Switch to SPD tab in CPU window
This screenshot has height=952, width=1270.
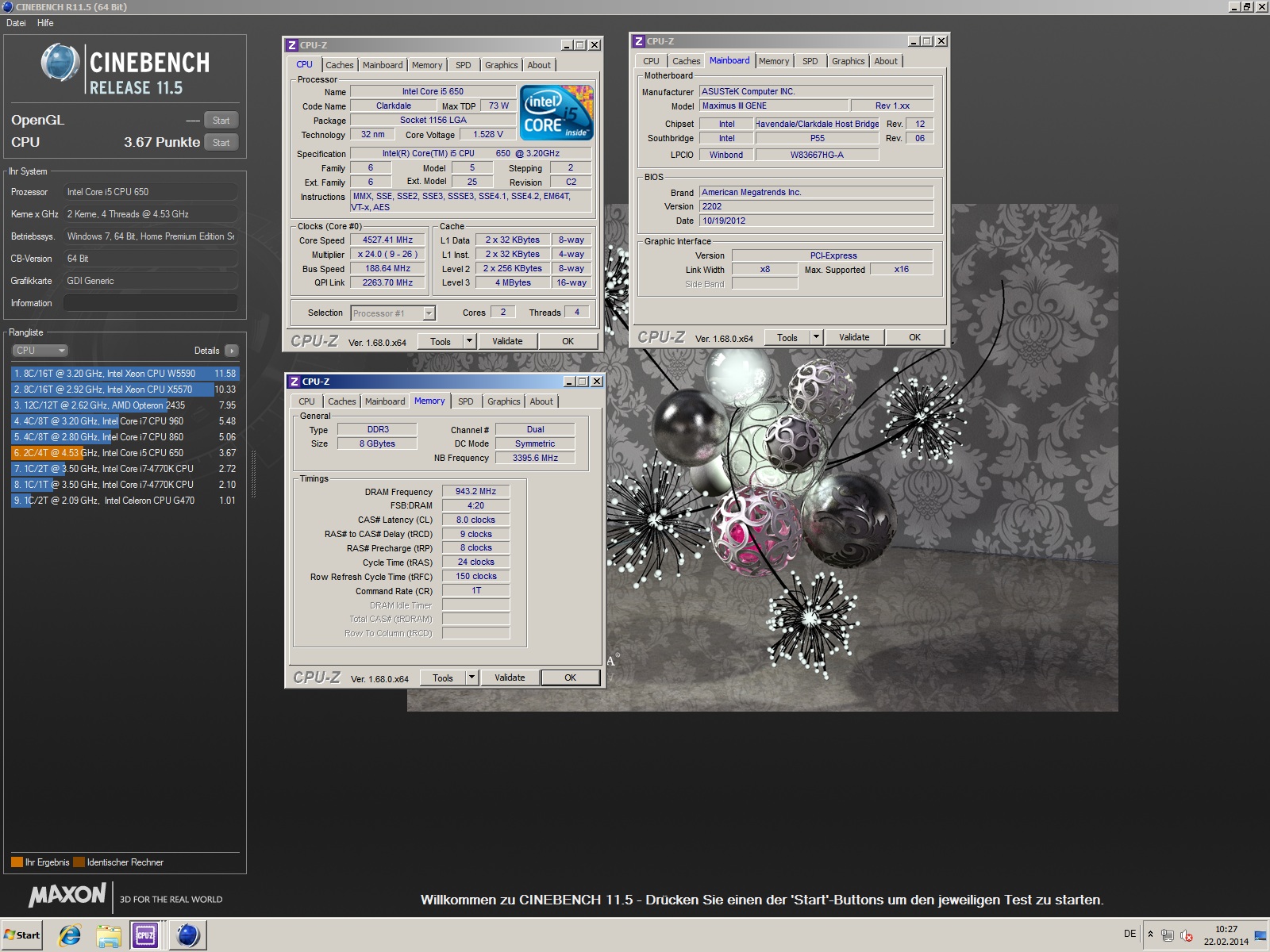click(464, 65)
